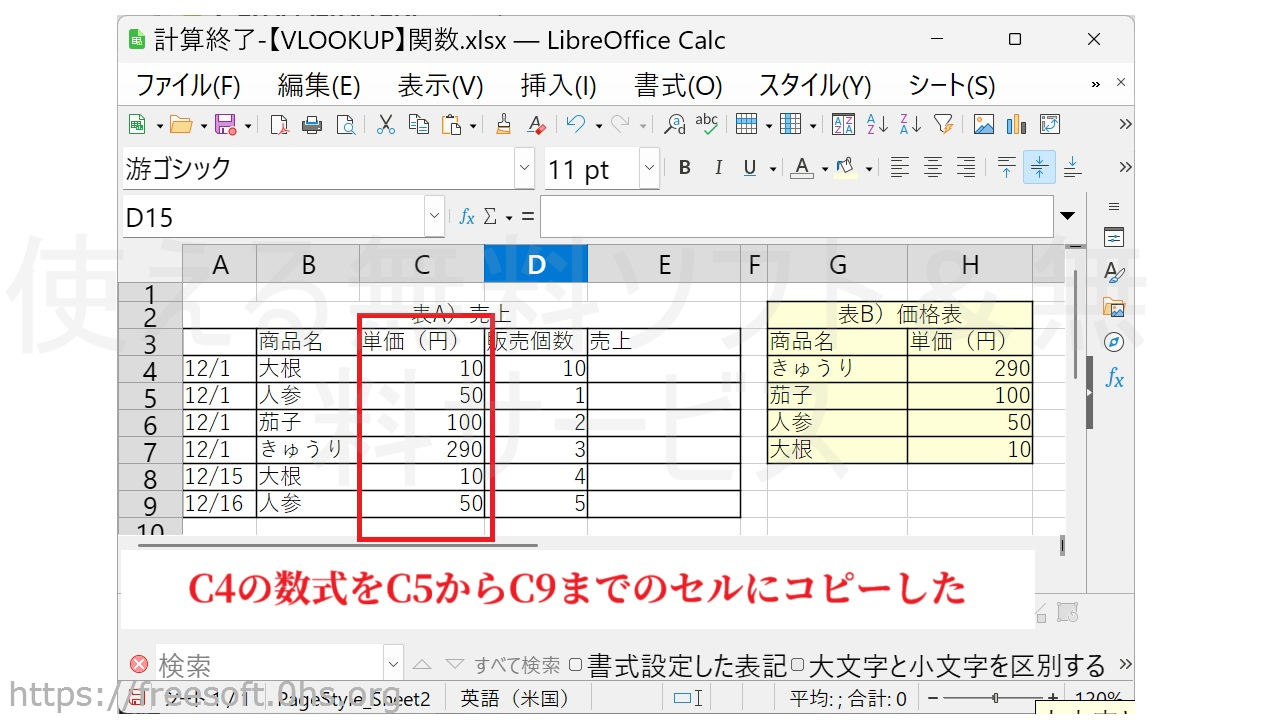The image size is (1280, 720).
Task: Click the Sort Ascending icon
Action: point(877,125)
